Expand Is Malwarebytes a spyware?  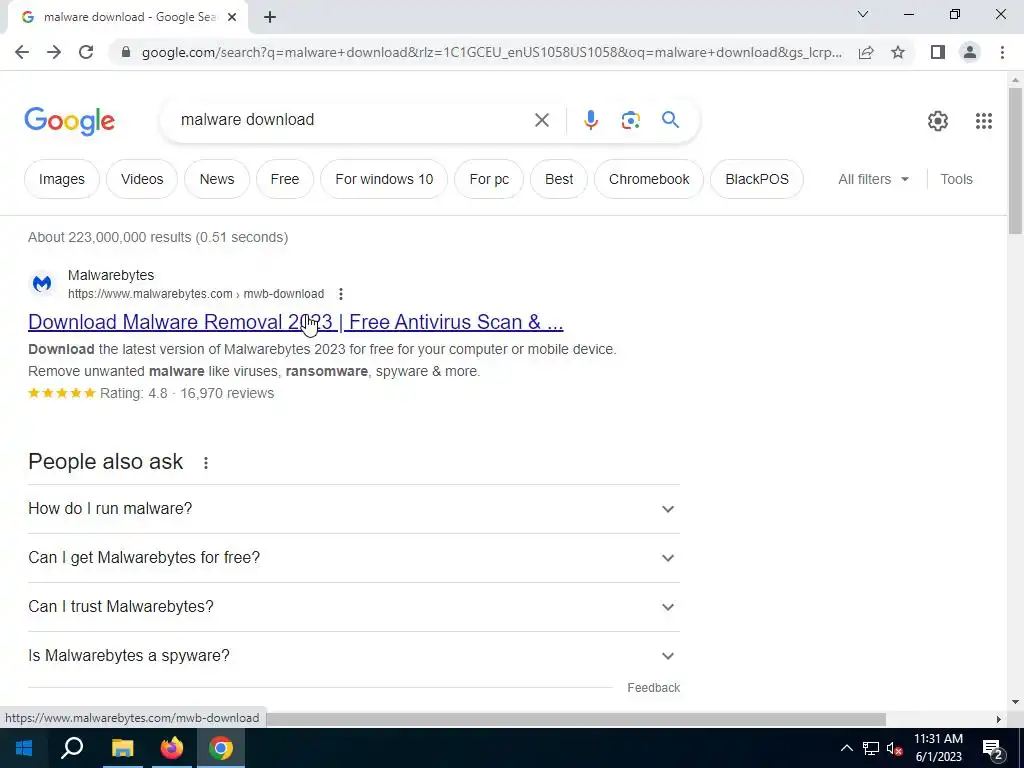pyautogui.click(x=353, y=656)
